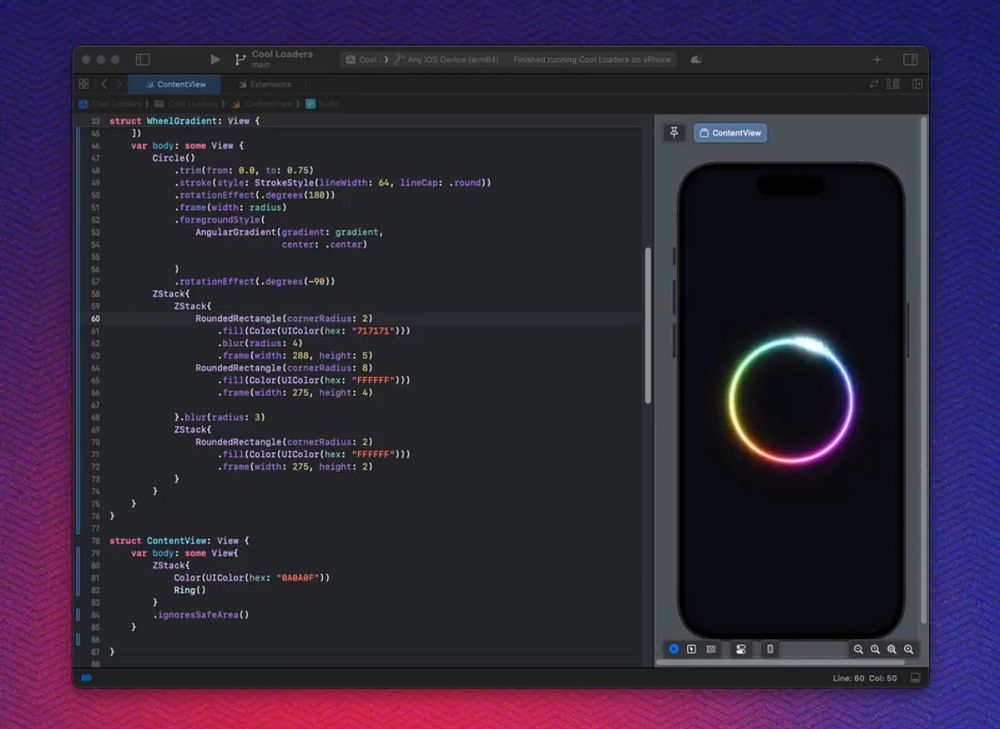
Task: Click the "struct WheelGradient: View {" sticky header
Action: coord(184,121)
